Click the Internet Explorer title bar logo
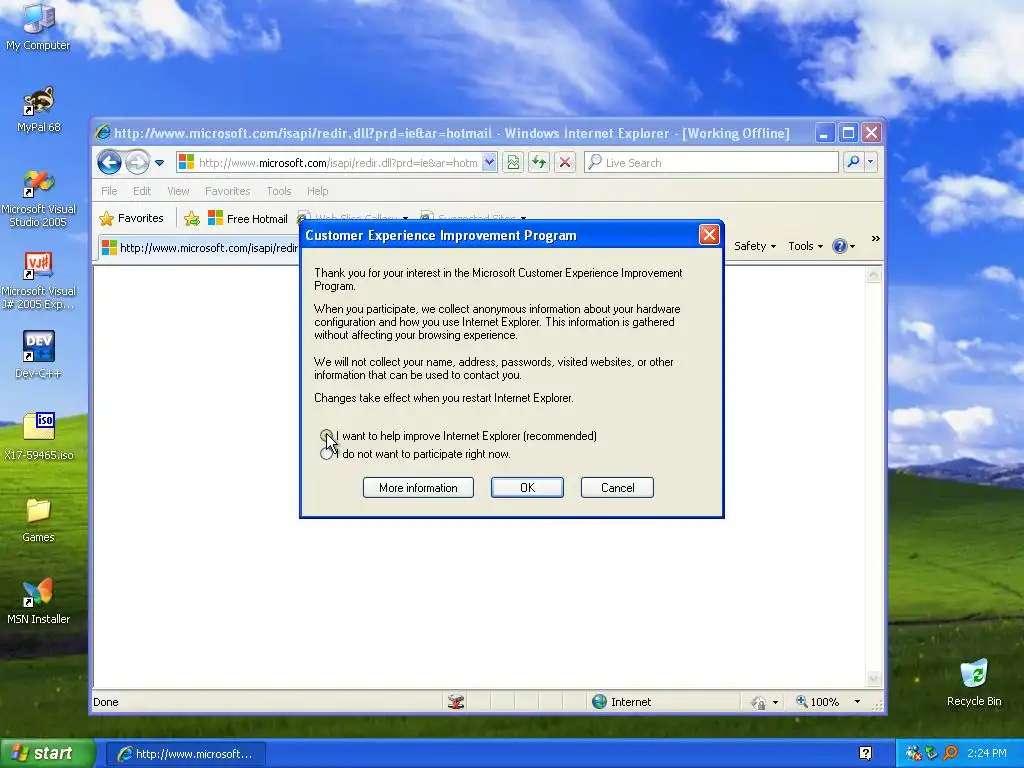Image resolution: width=1024 pixels, height=768 pixels. (x=103, y=133)
